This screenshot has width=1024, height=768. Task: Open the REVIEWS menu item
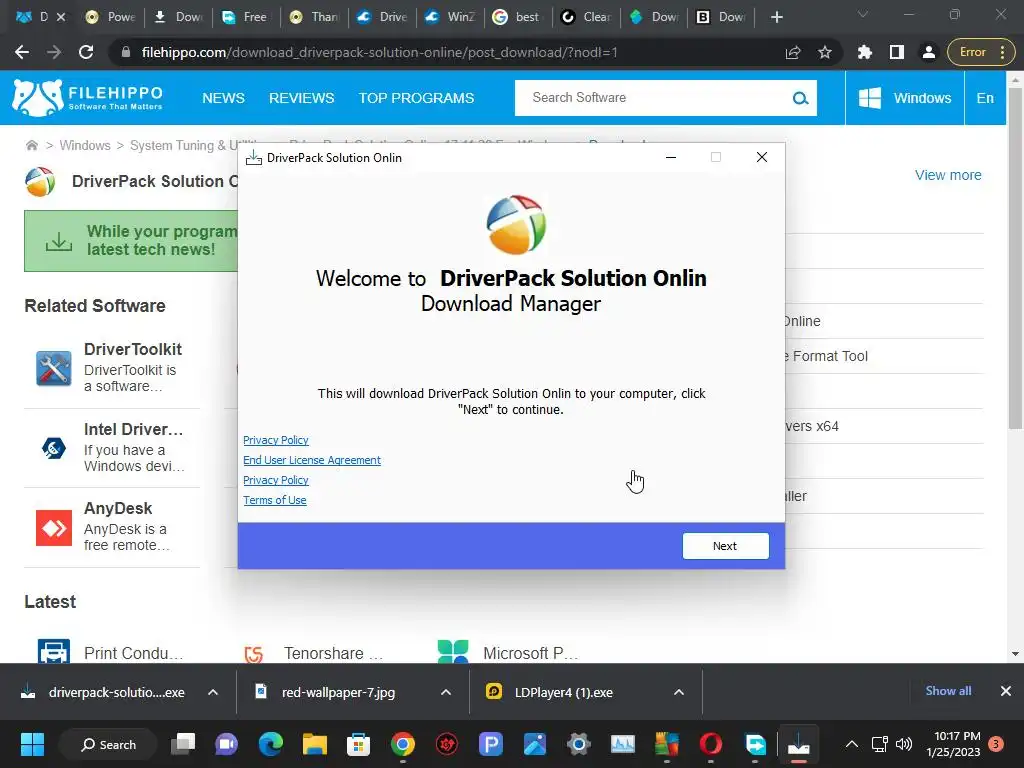tap(302, 98)
